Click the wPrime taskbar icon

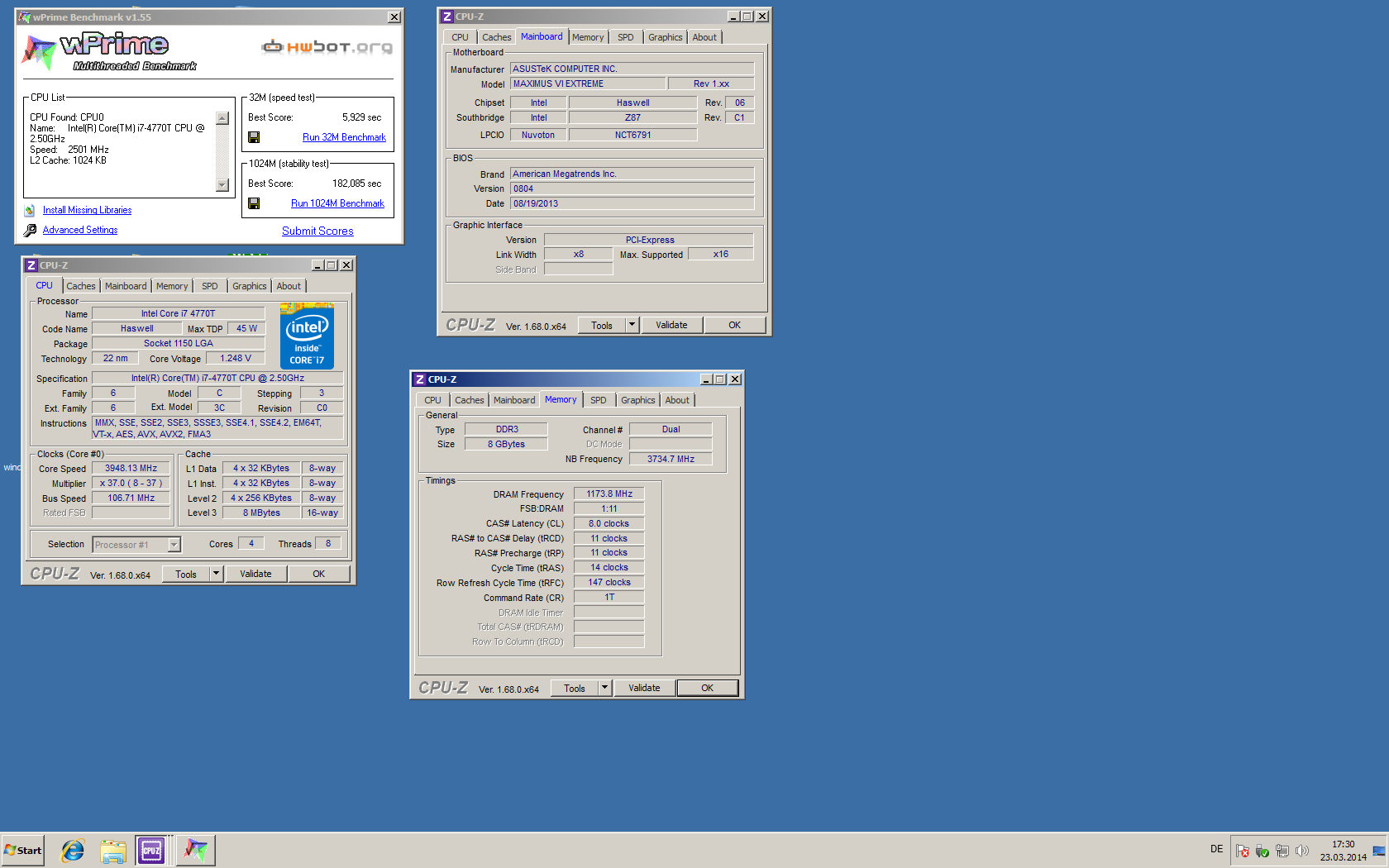[x=195, y=850]
